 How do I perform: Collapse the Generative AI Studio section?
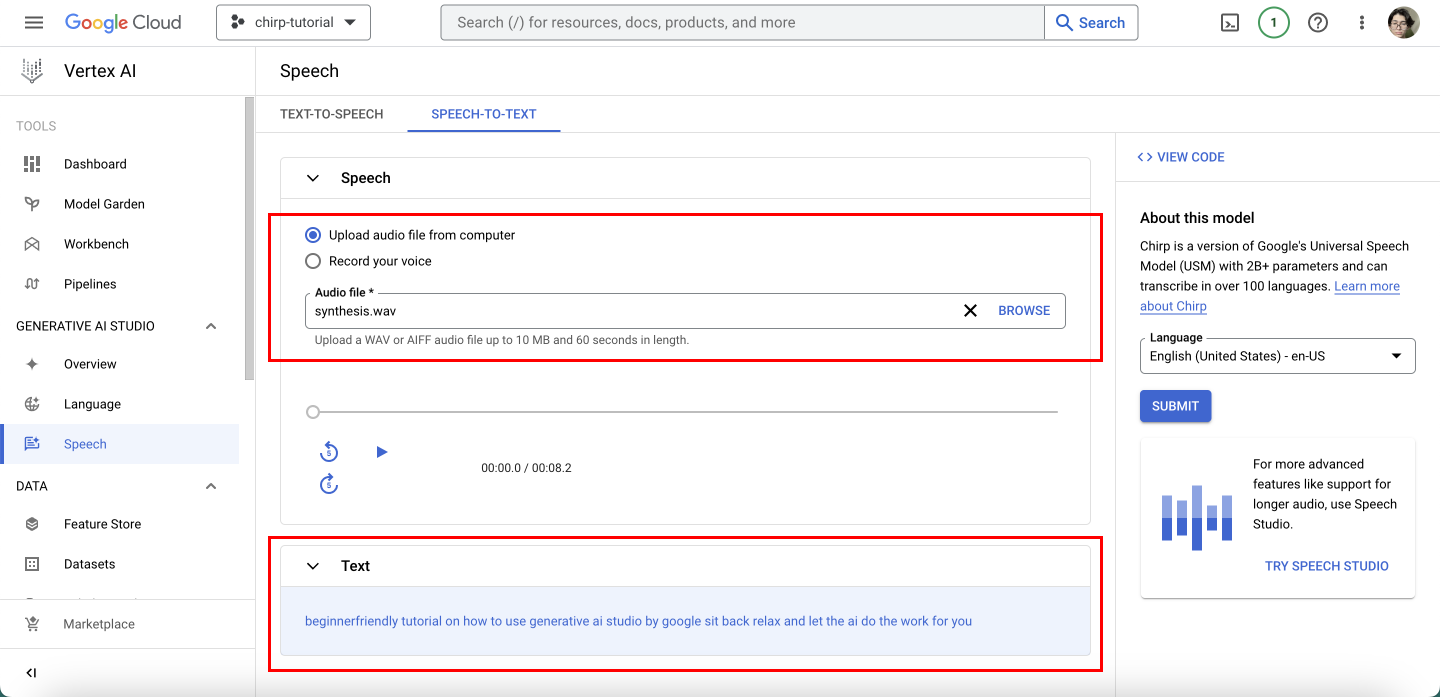click(211, 326)
